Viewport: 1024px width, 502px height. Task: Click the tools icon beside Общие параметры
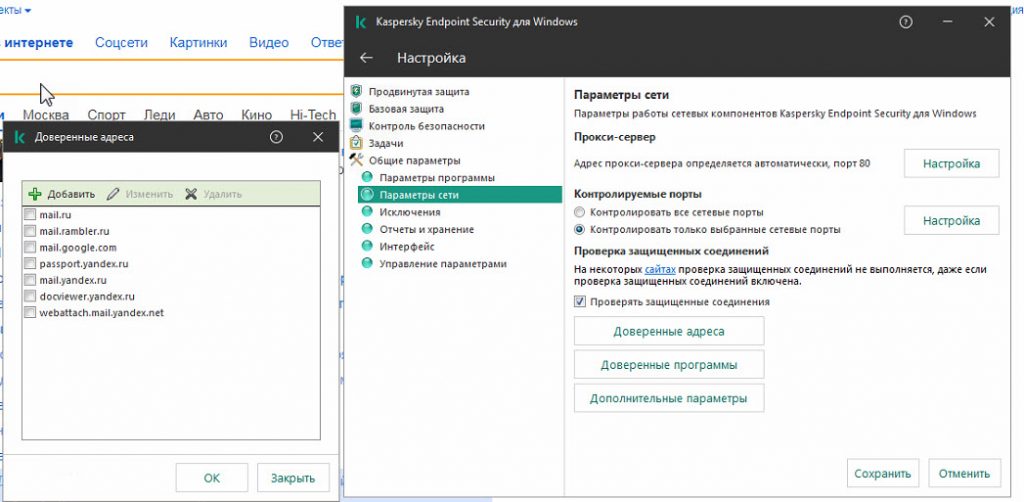coord(356,160)
